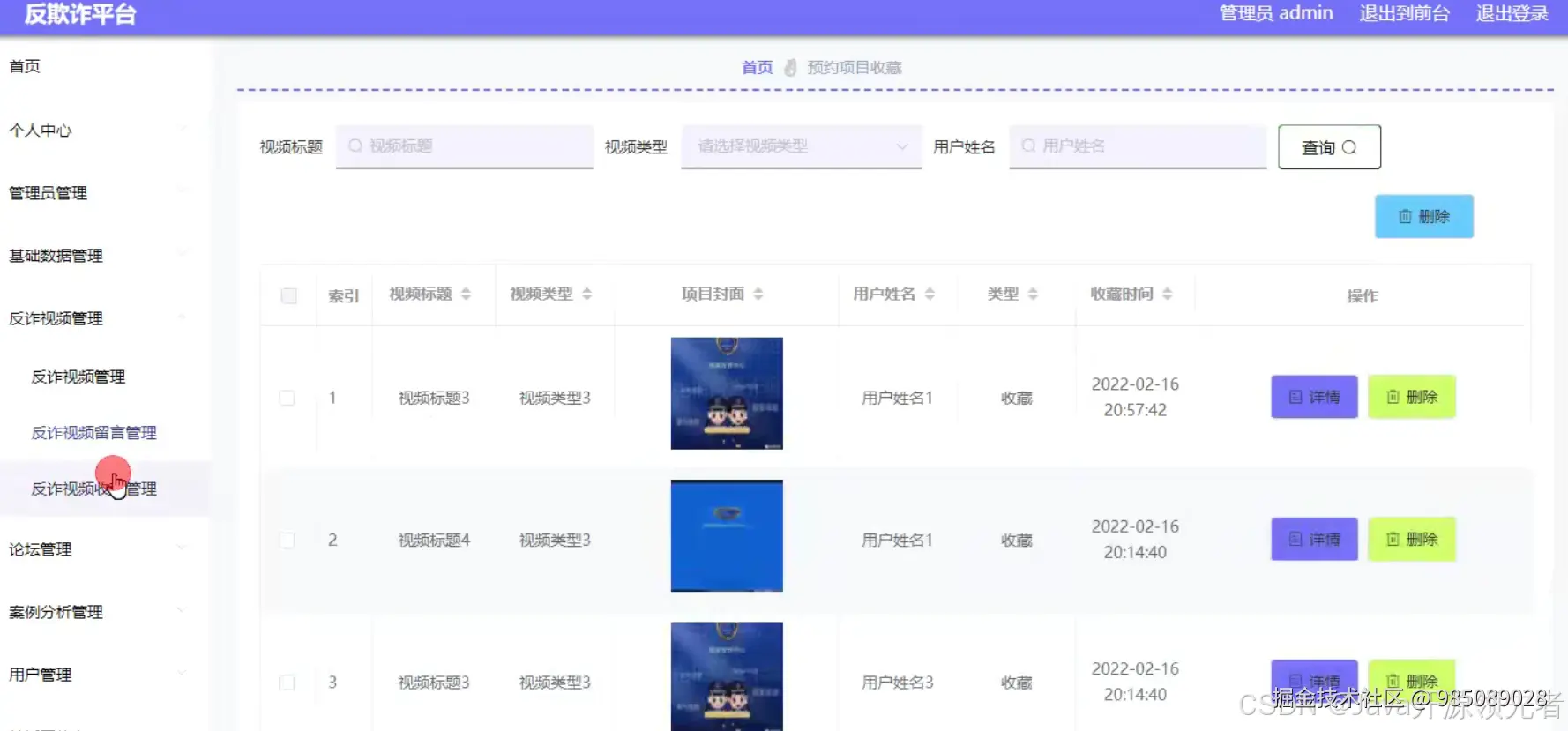Click 管理员 admin in top bar

(1276, 13)
